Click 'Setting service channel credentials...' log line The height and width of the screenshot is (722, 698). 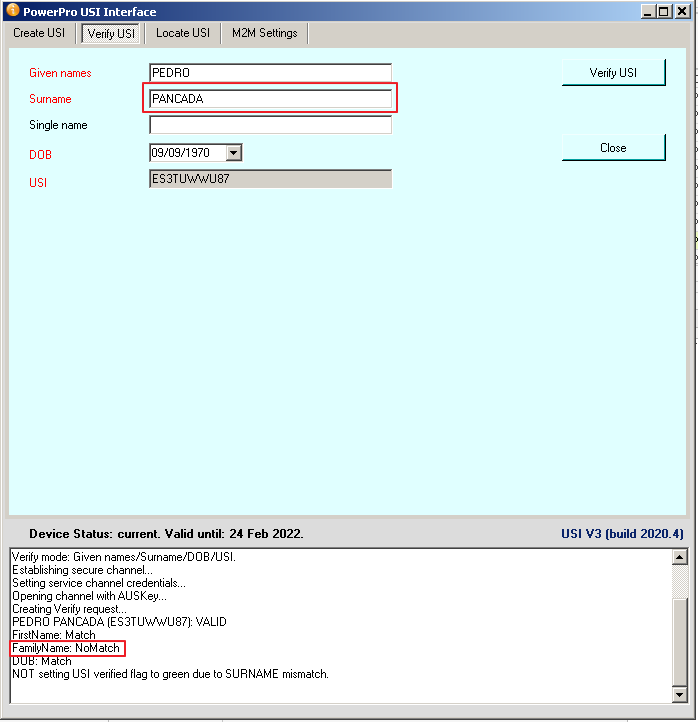point(99,583)
